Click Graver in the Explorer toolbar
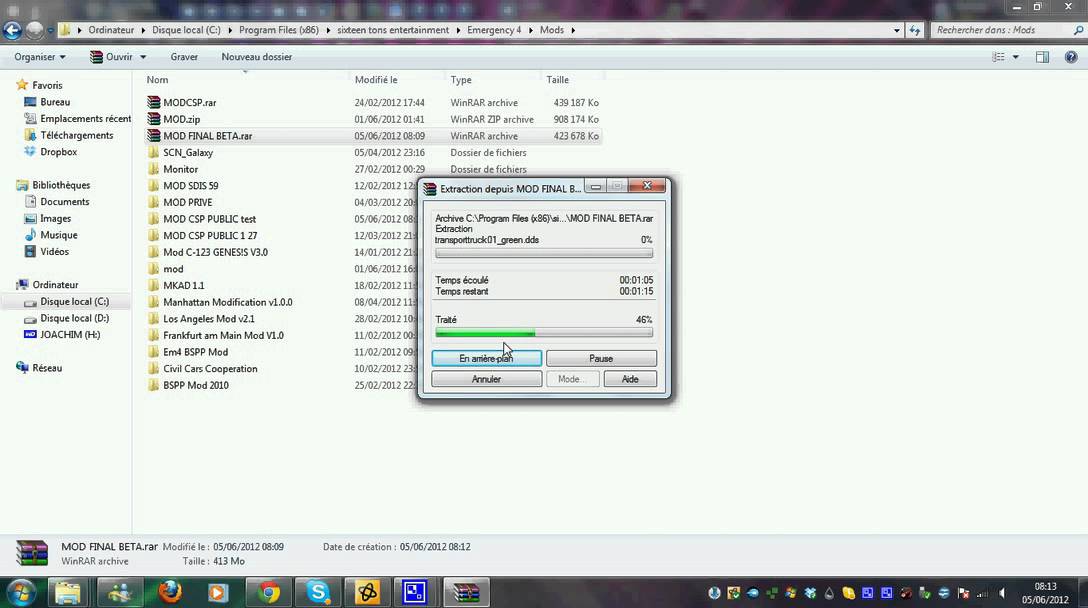Screen dimensions: 1088x608 pos(184,57)
